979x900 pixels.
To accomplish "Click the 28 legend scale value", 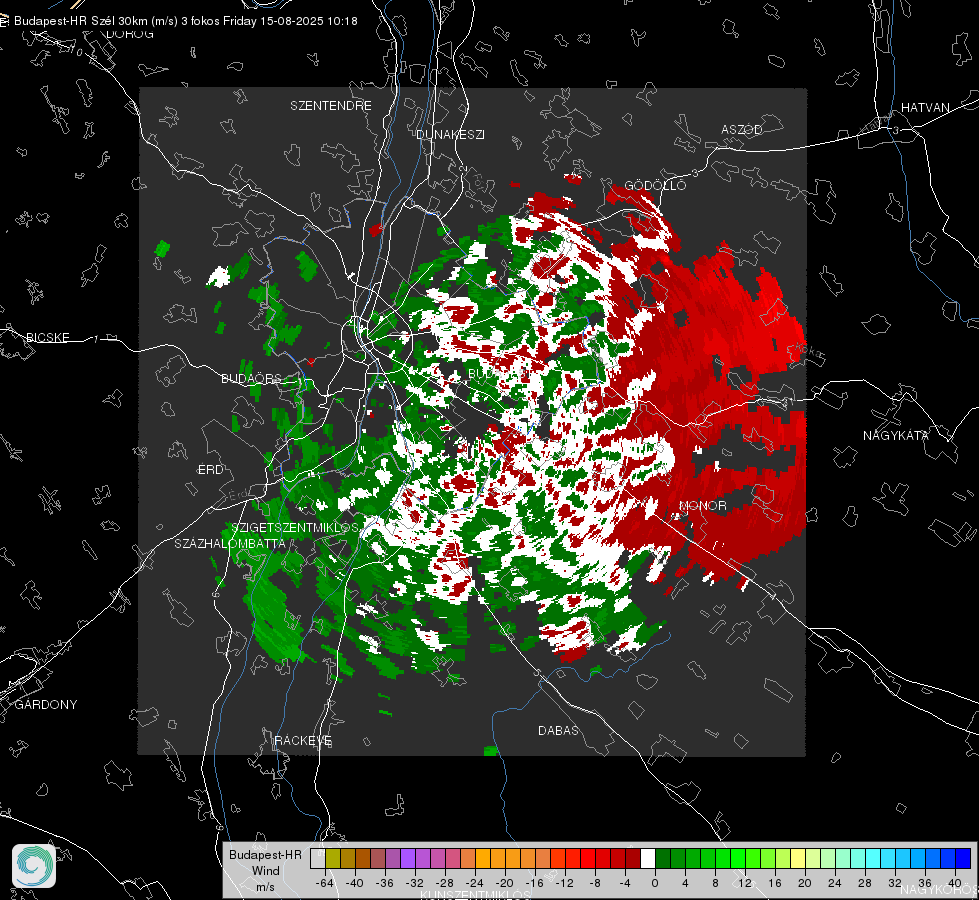I will pyautogui.click(x=865, y=883).
